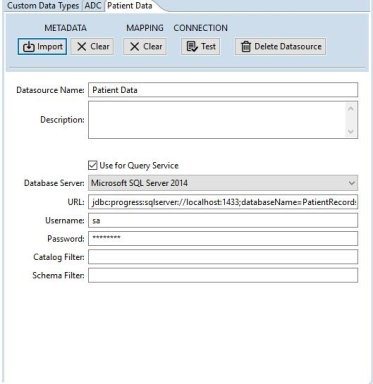The width and height of the screenshot is (373, 384).
Task: Select the Patient Data tab
Action: click(130, 6)
